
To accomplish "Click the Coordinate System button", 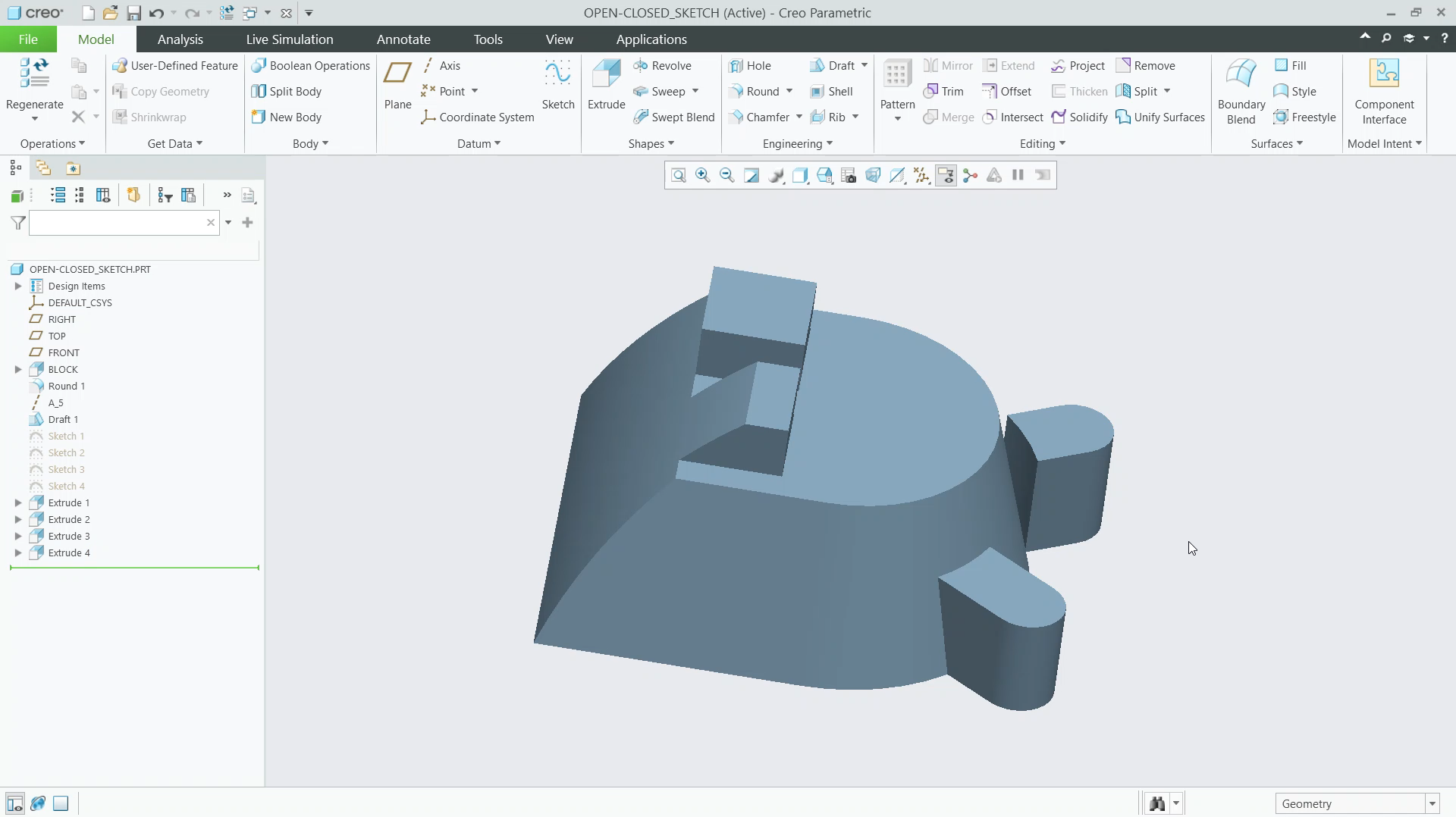I will (478, 117).
